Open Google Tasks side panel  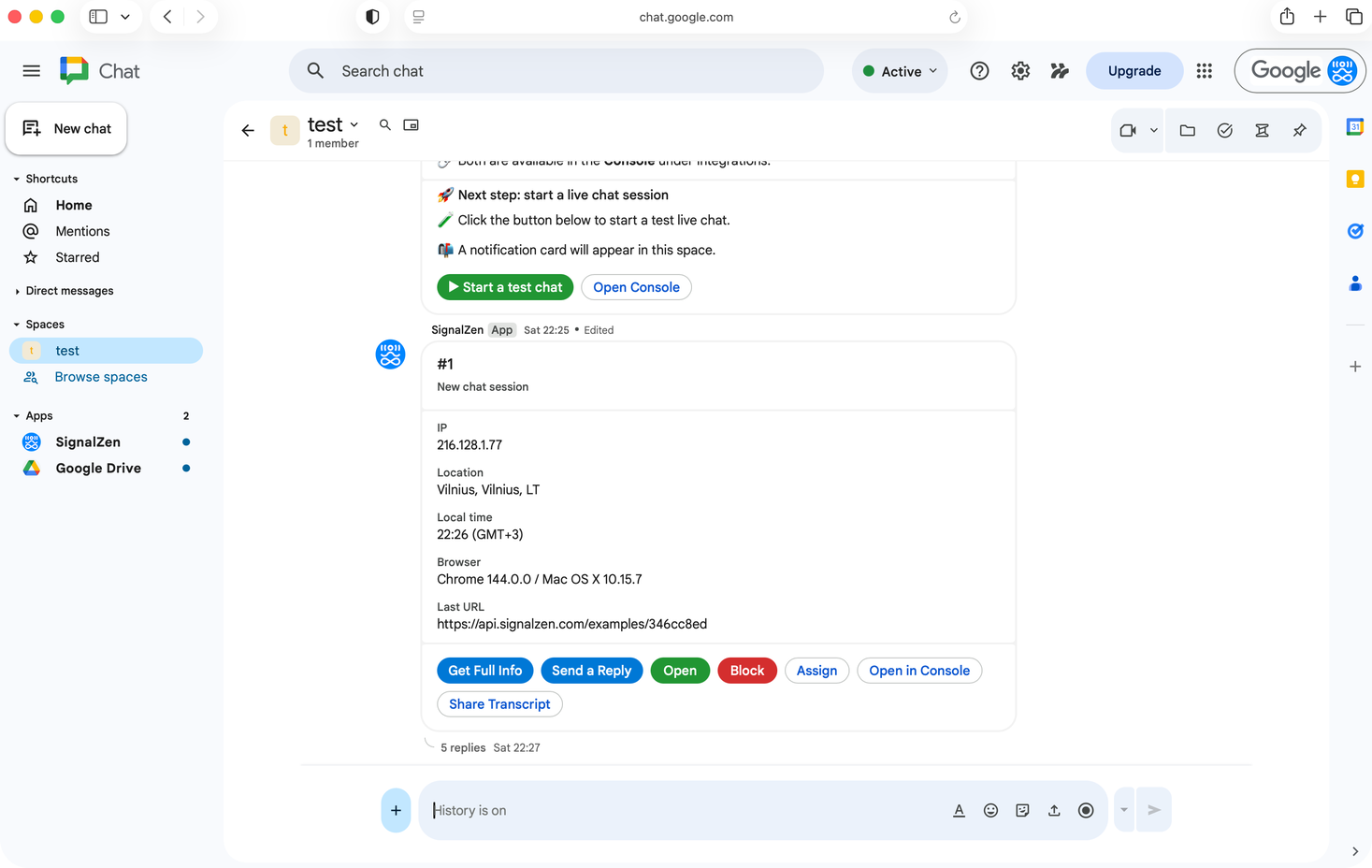[1354, 231]
